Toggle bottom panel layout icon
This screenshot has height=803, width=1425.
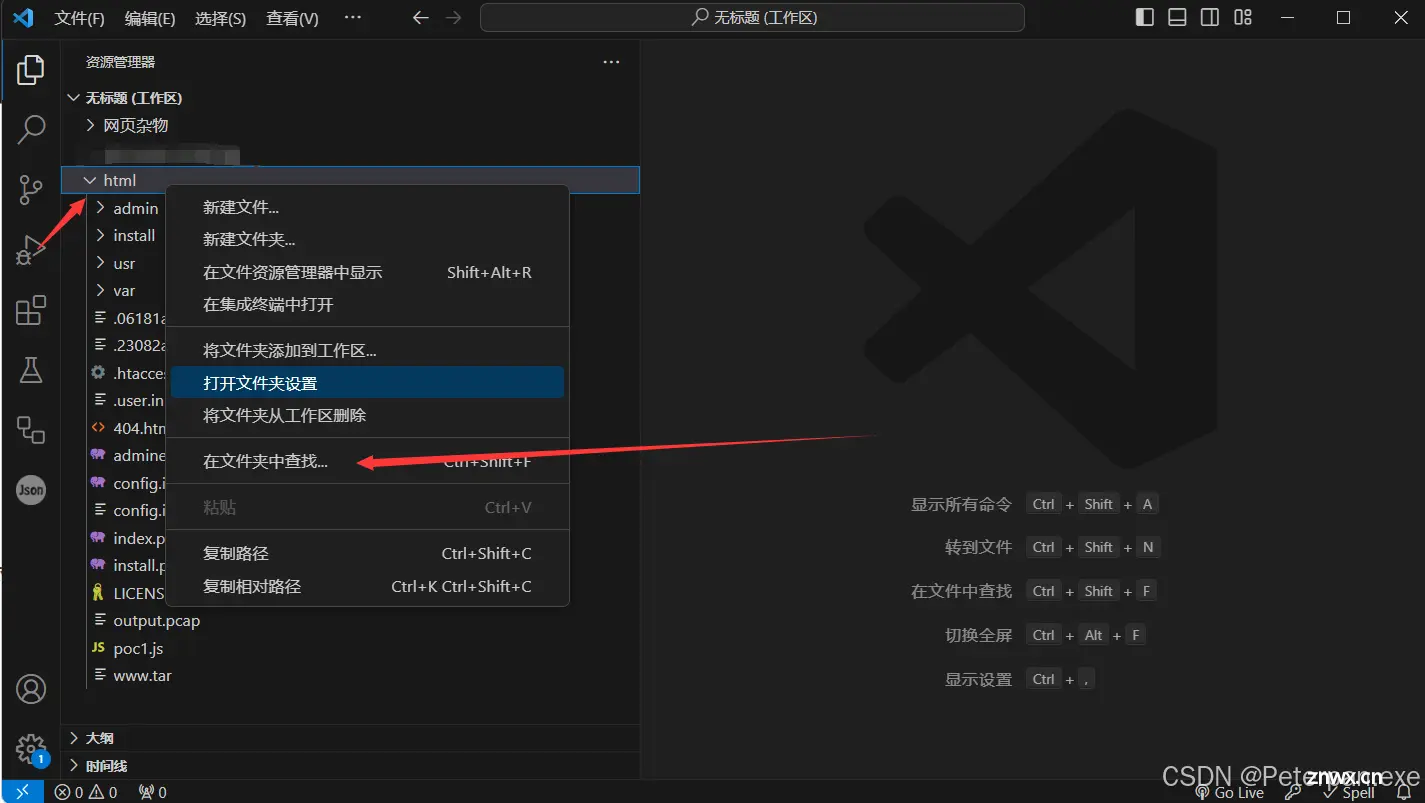(1177, 18)
